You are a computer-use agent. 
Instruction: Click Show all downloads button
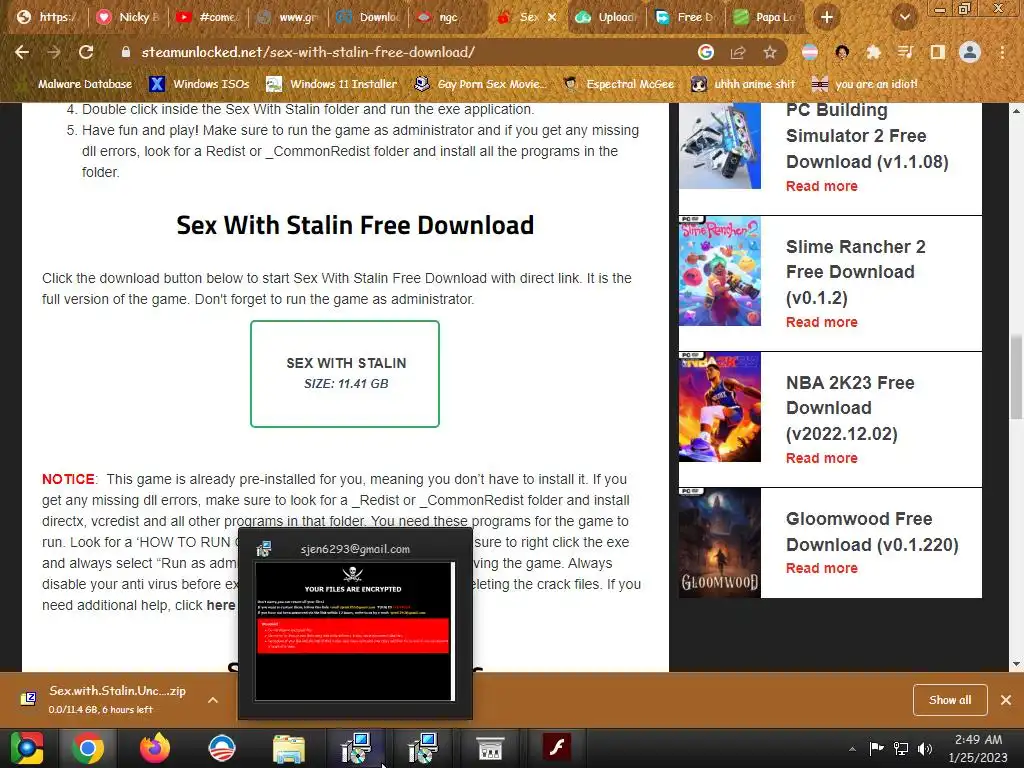(x=950, y=700)
